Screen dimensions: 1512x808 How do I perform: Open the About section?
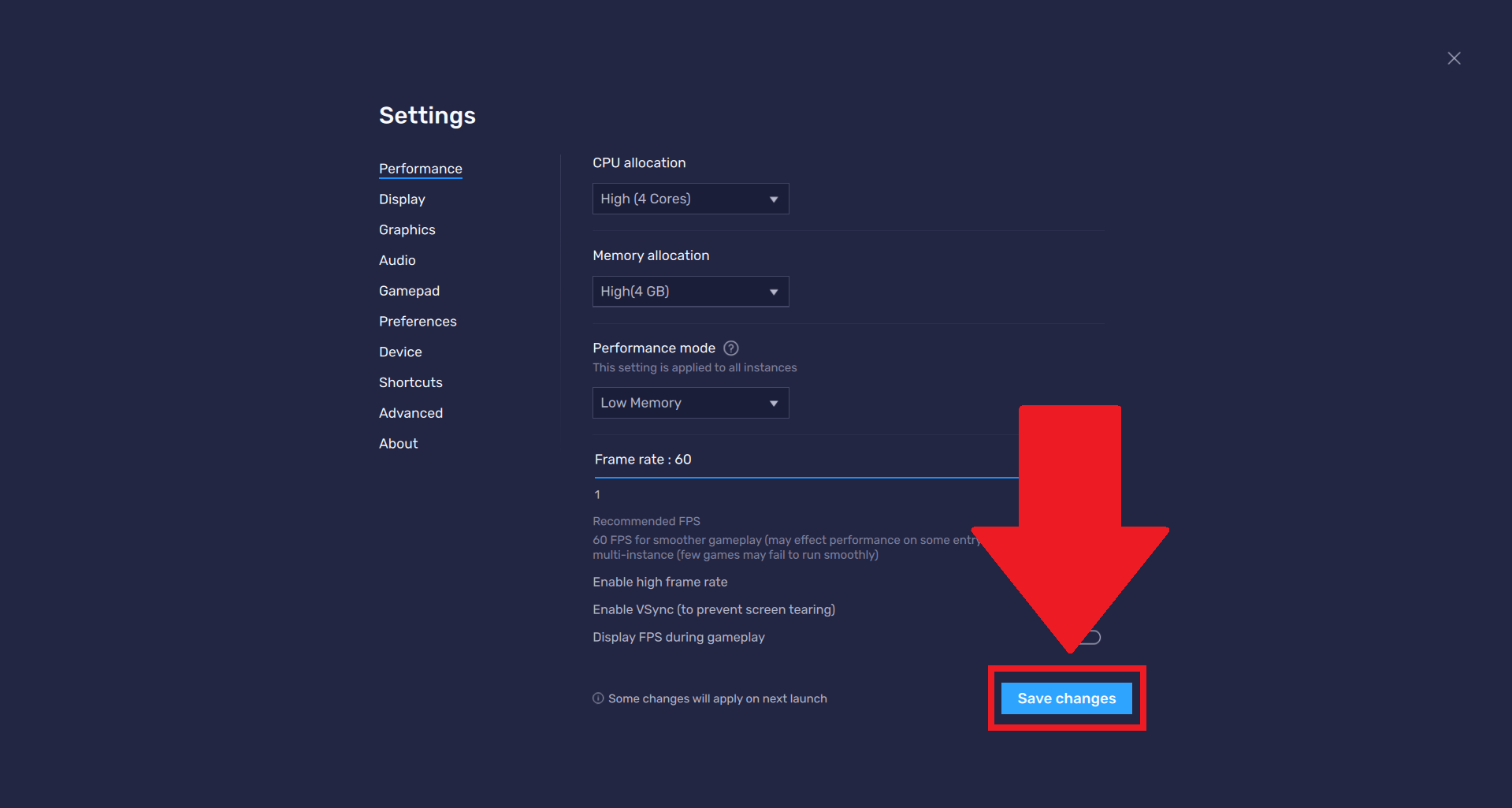click(398, 443)
